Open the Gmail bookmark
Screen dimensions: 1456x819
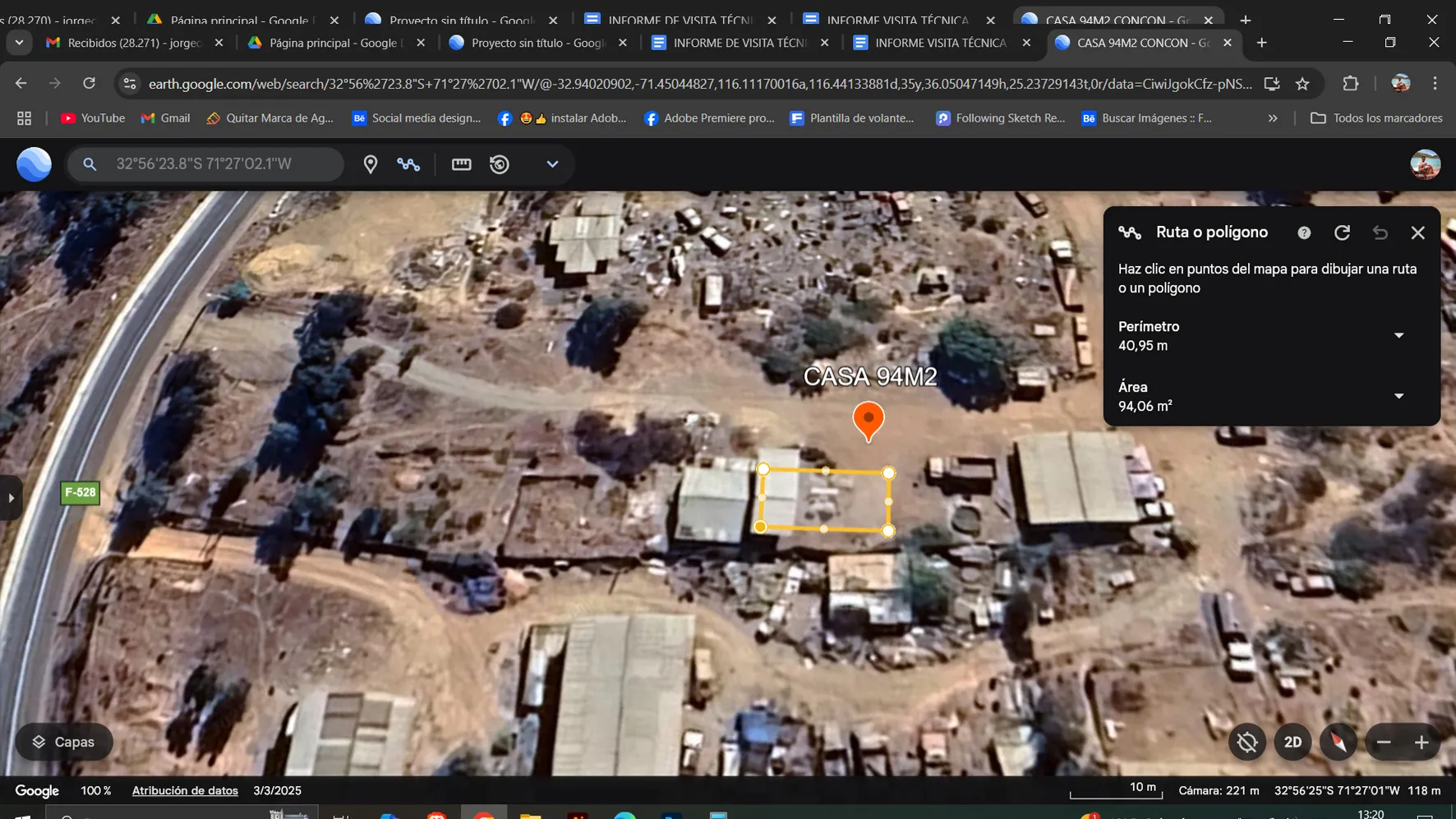tap(165, 118)
